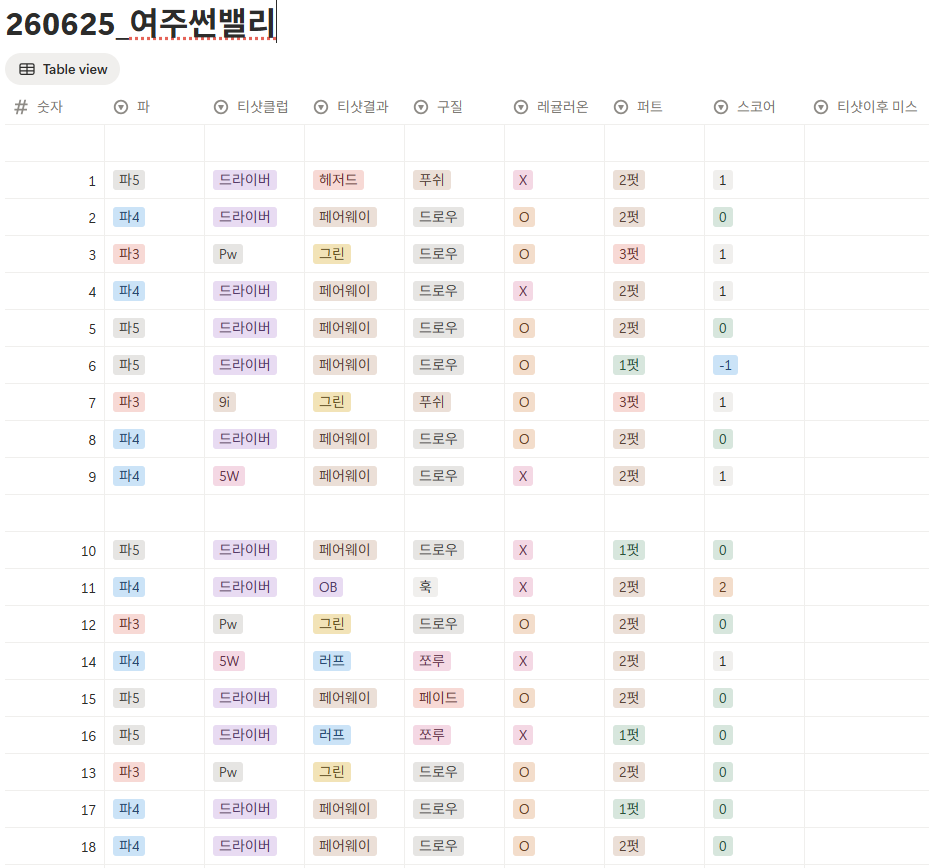Click the O 레귤러온 tag in row 2
Image resolution: width=929 pixels, height=868 pixels.
[524, 217]
